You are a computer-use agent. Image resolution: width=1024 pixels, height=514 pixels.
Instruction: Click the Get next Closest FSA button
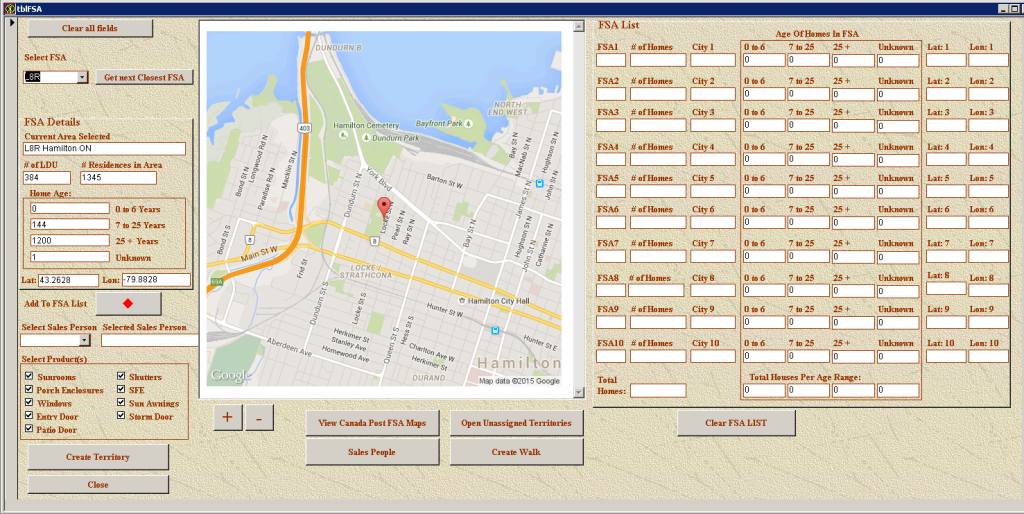click(x=144, y=77)
